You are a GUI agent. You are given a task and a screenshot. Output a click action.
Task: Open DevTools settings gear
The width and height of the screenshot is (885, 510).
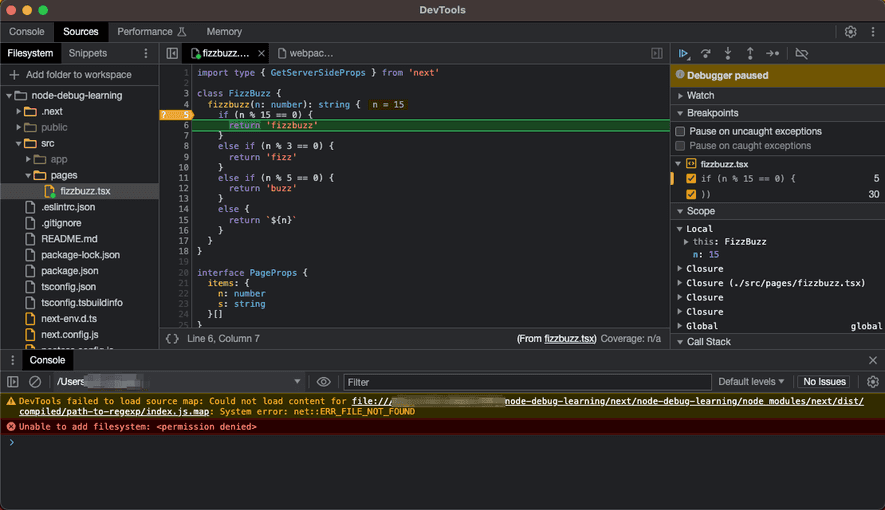(x=850, y=32)
